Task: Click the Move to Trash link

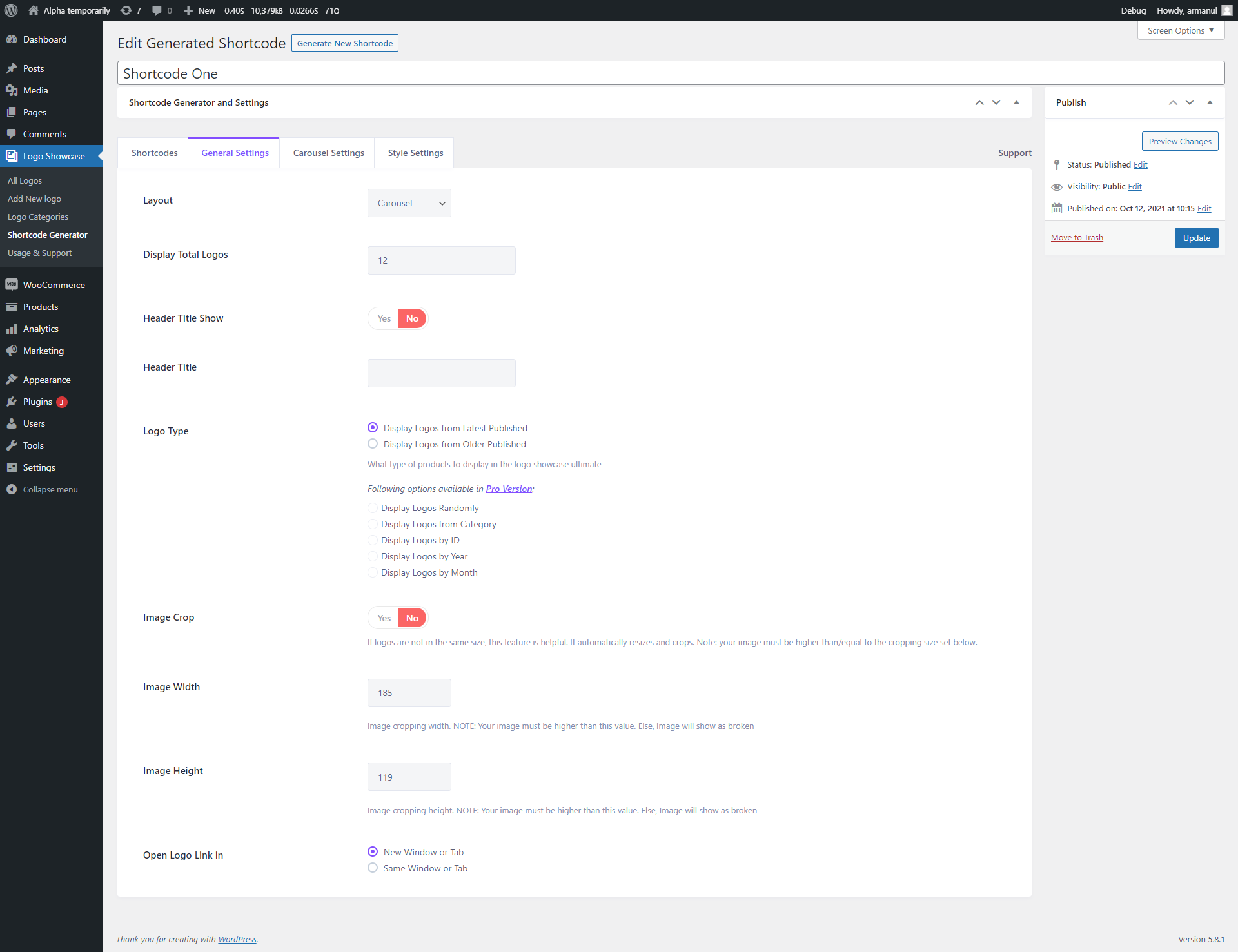Action: (x=1077, y=237)
